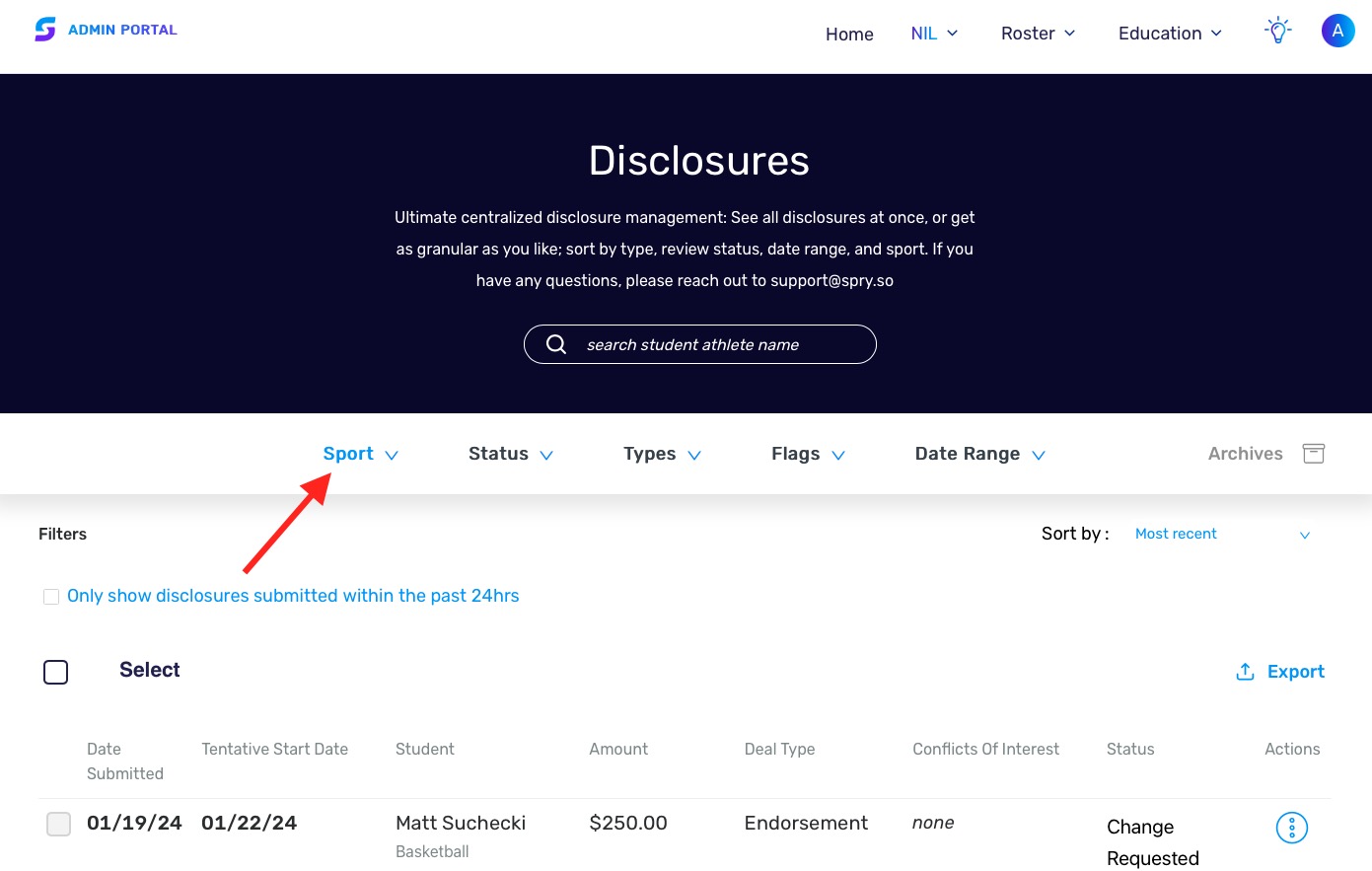Click the Actions column header
Screen dimensions: 1372x871
pos(1292,749)
